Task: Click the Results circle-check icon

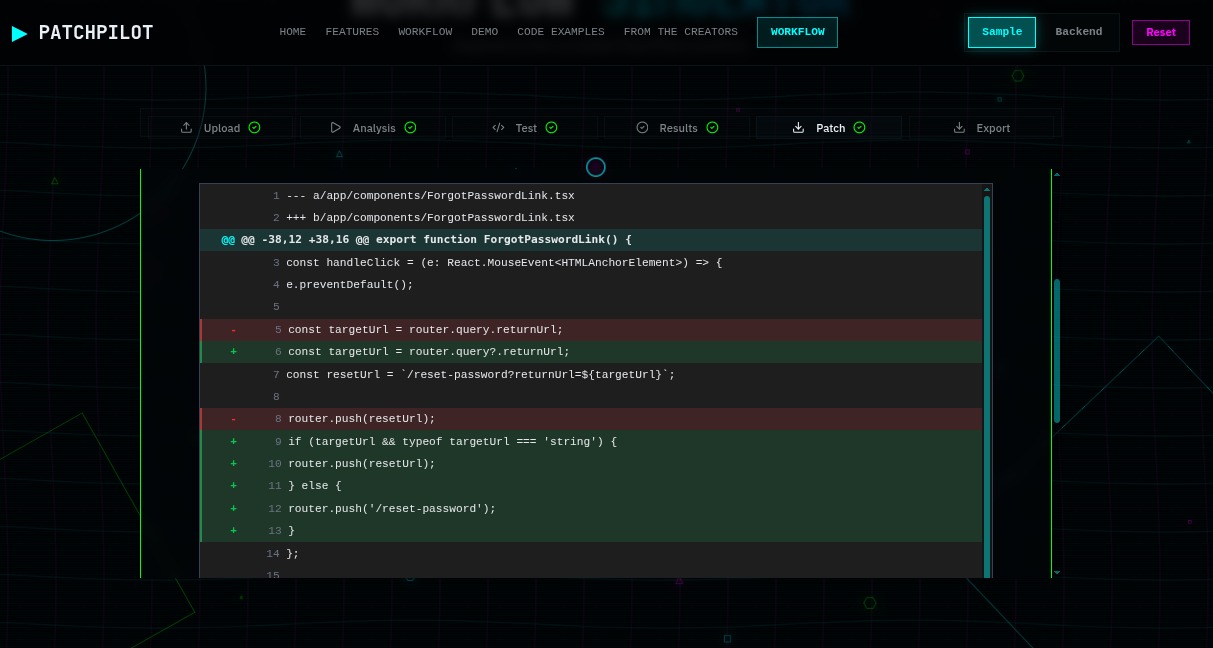Action: (642, 128)
